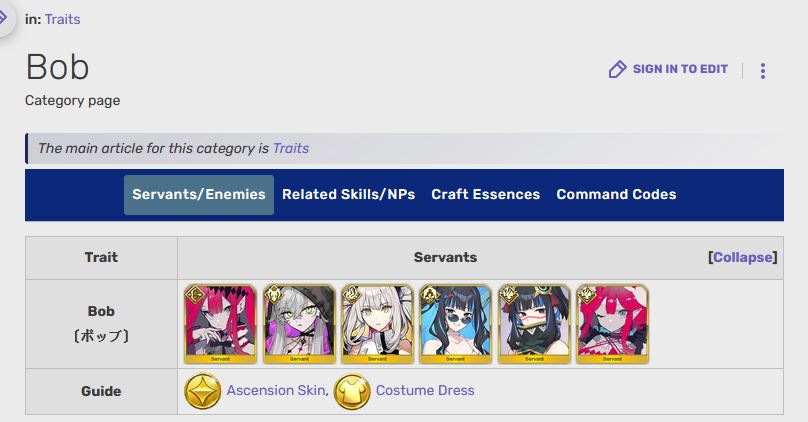Switch to Related Skills/NPs tab
The width and height of the screenshot is (808, 422).
point(348,195)
